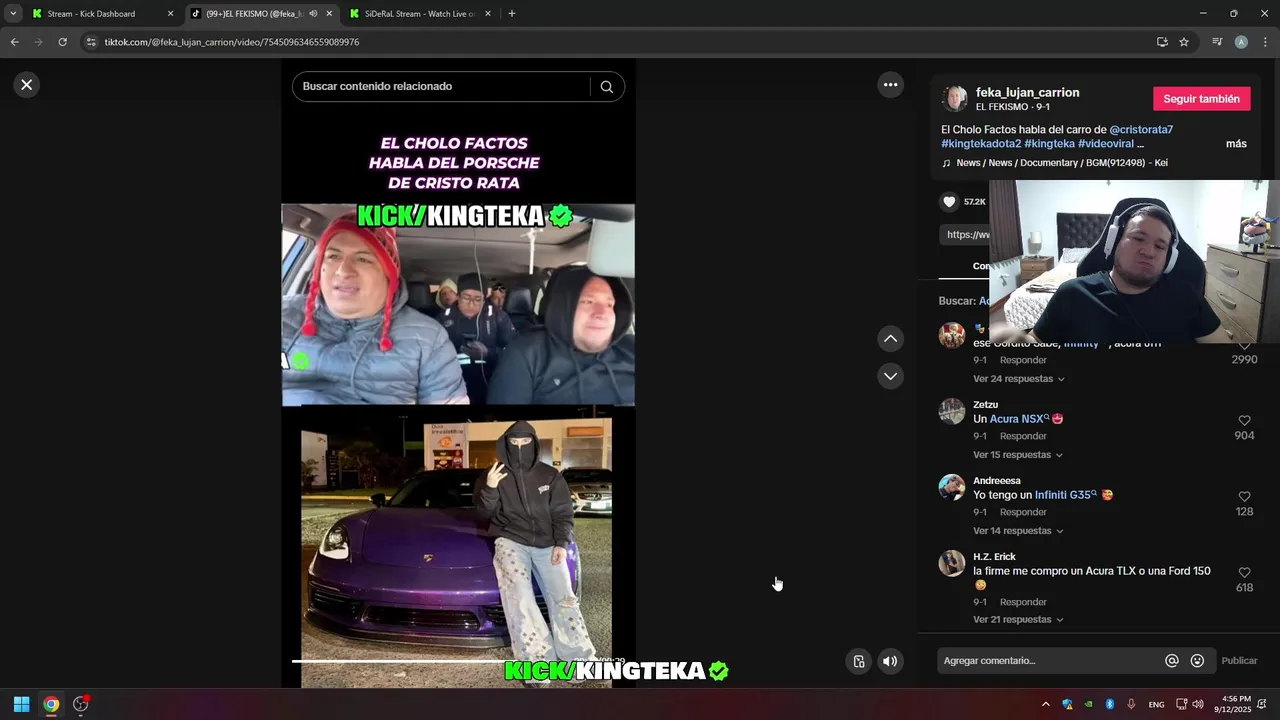Open the Windows Start menu
Image resolution: width=1280 pixels, height=720 pixels.
[21, 704]
